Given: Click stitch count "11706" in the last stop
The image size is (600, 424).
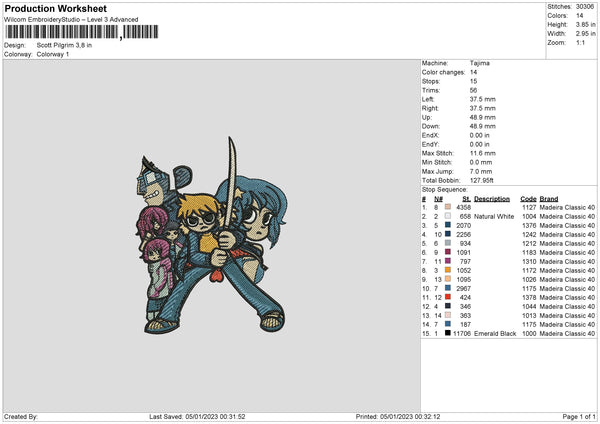Looking at the screenshot, I should click(462, 334).
